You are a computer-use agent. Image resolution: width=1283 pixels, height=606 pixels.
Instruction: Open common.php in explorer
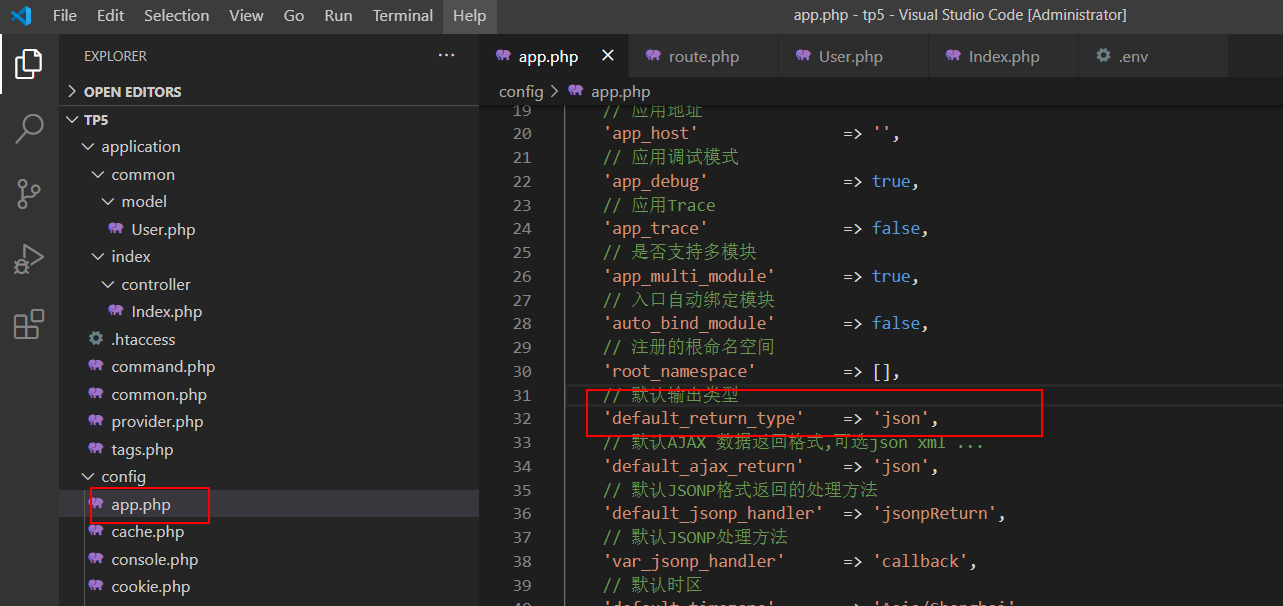tap(269, 394)
